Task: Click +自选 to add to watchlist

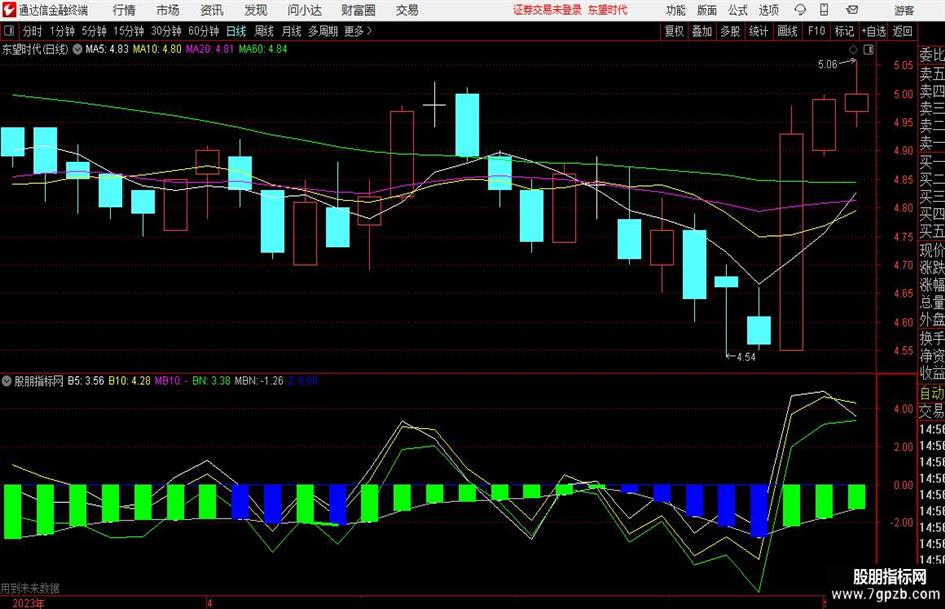Action: pos(874,31)
